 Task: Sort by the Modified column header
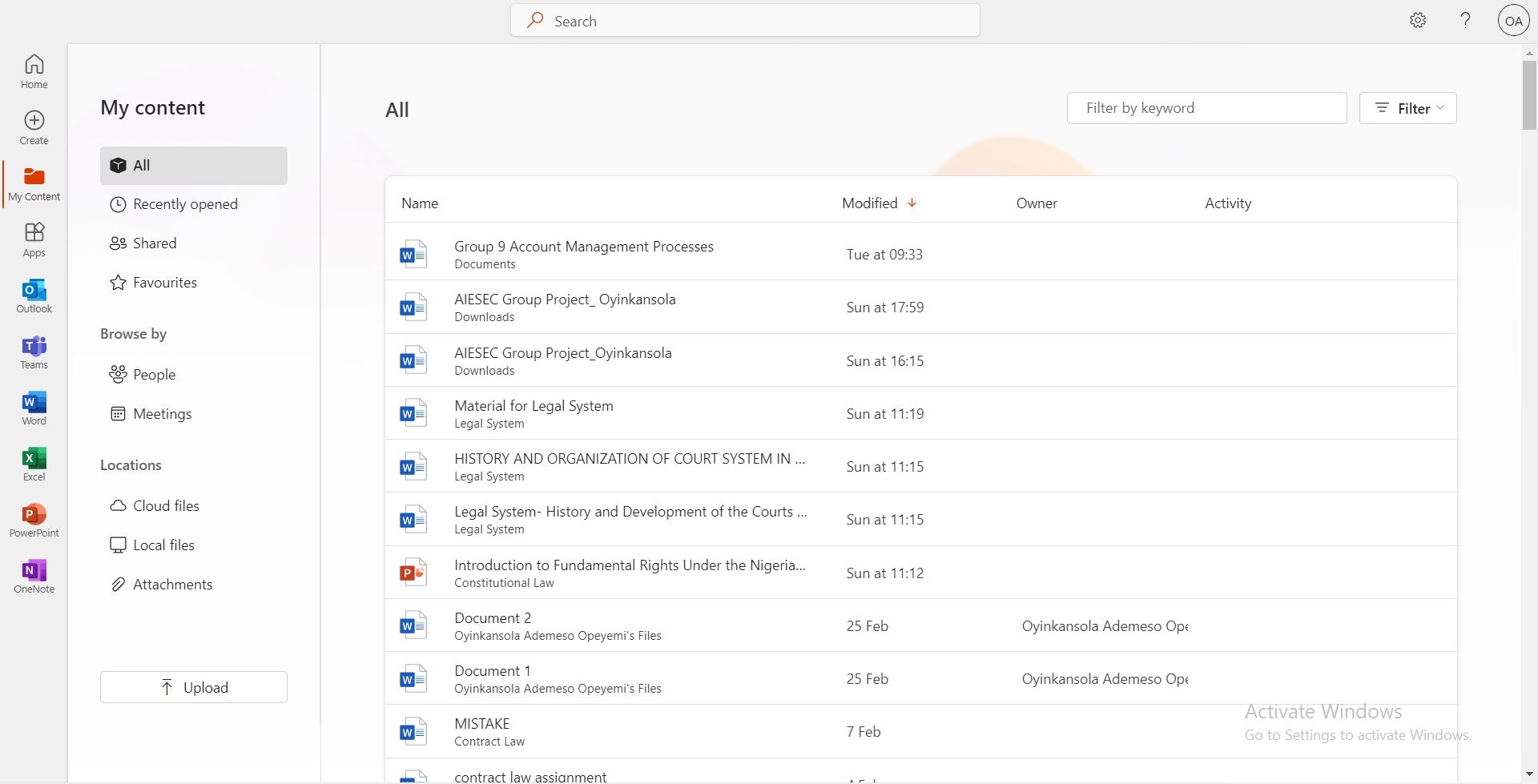tap(869, 203)
